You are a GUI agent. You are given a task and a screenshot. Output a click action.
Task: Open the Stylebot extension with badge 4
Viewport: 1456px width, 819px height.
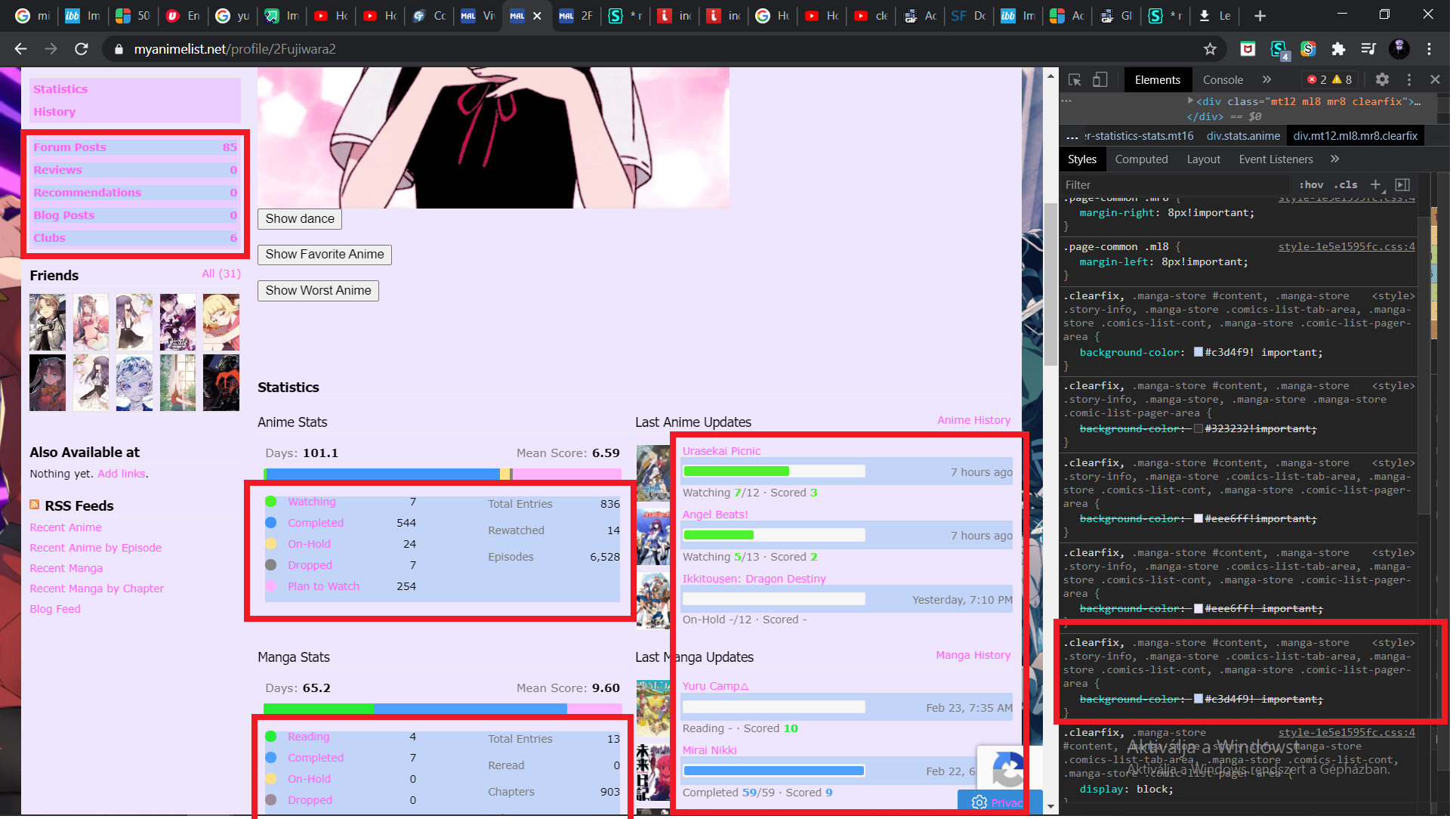(1279, 51)
